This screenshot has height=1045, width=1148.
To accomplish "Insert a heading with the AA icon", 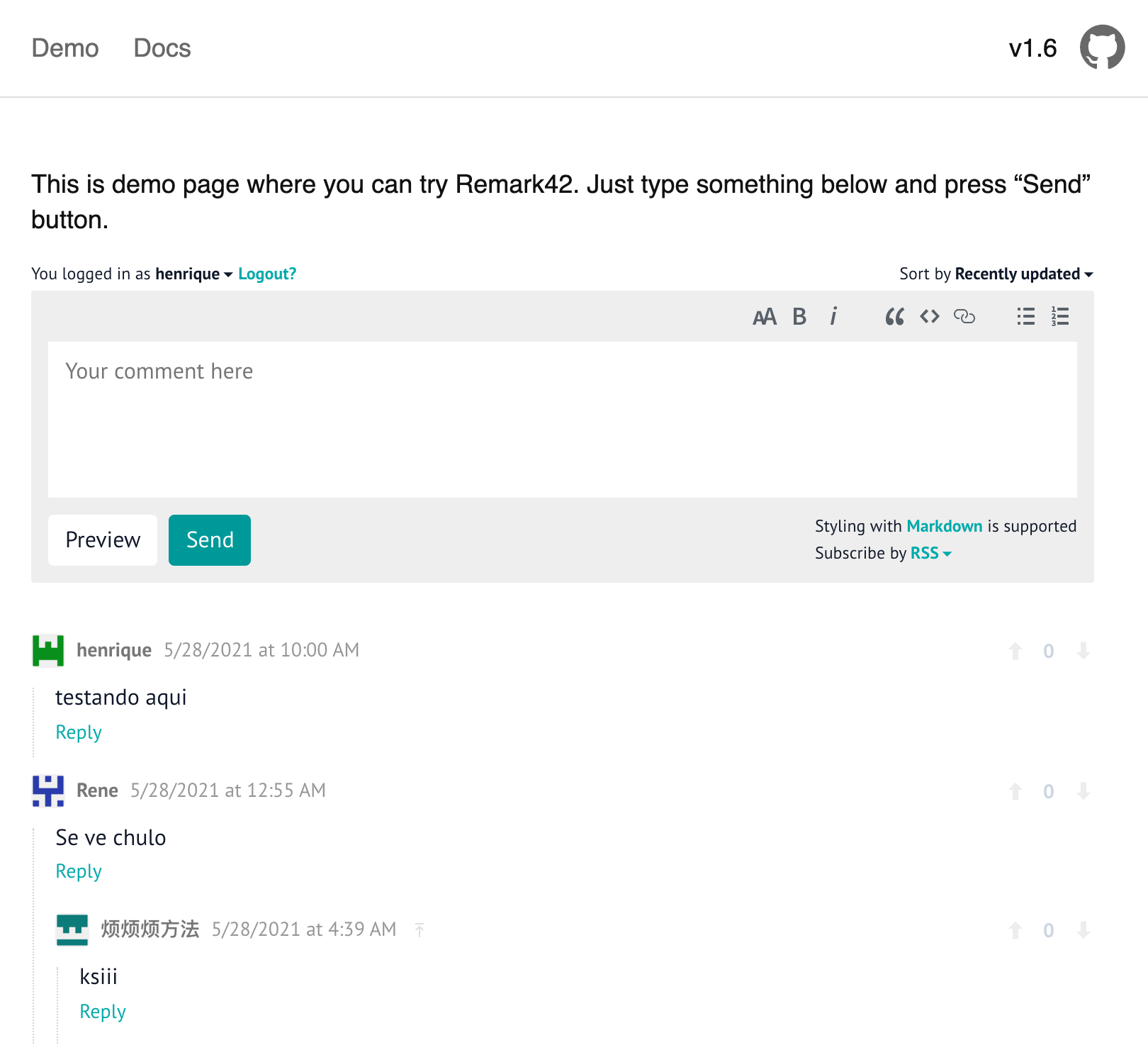I will pyautogui.click(x=765, y=317).
